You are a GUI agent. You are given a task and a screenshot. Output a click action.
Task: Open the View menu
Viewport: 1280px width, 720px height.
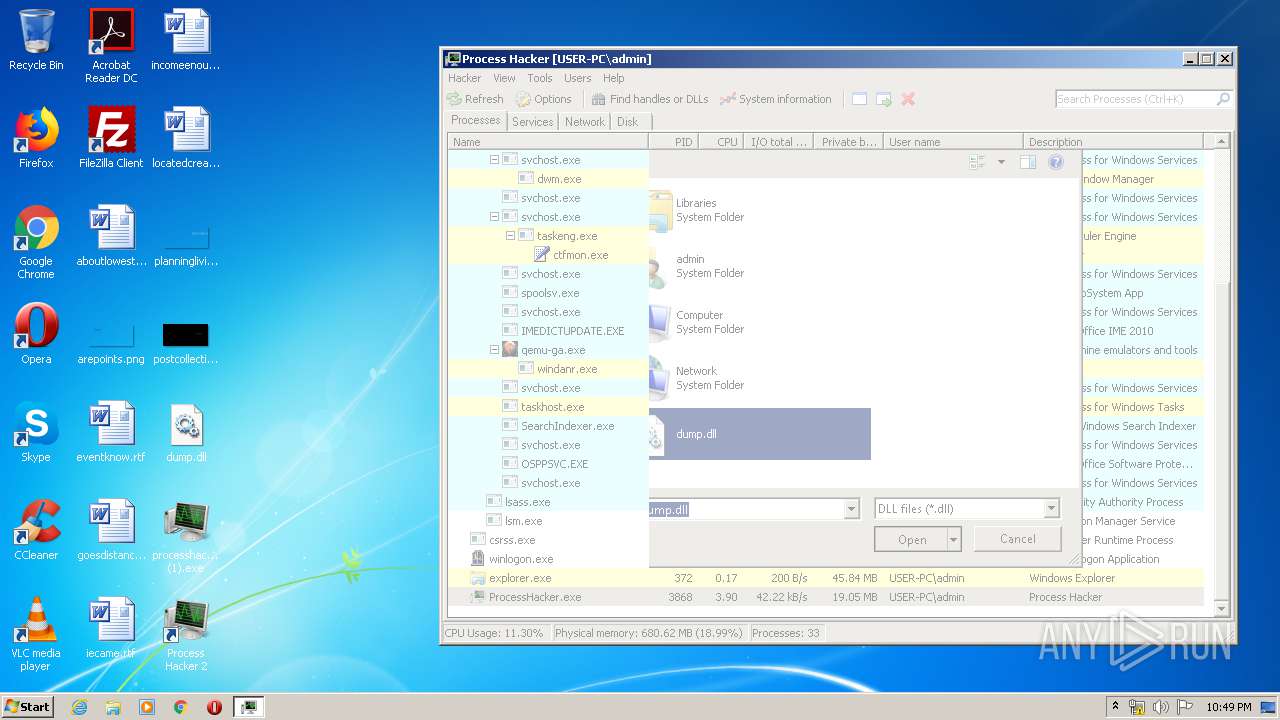coord(504,78)
